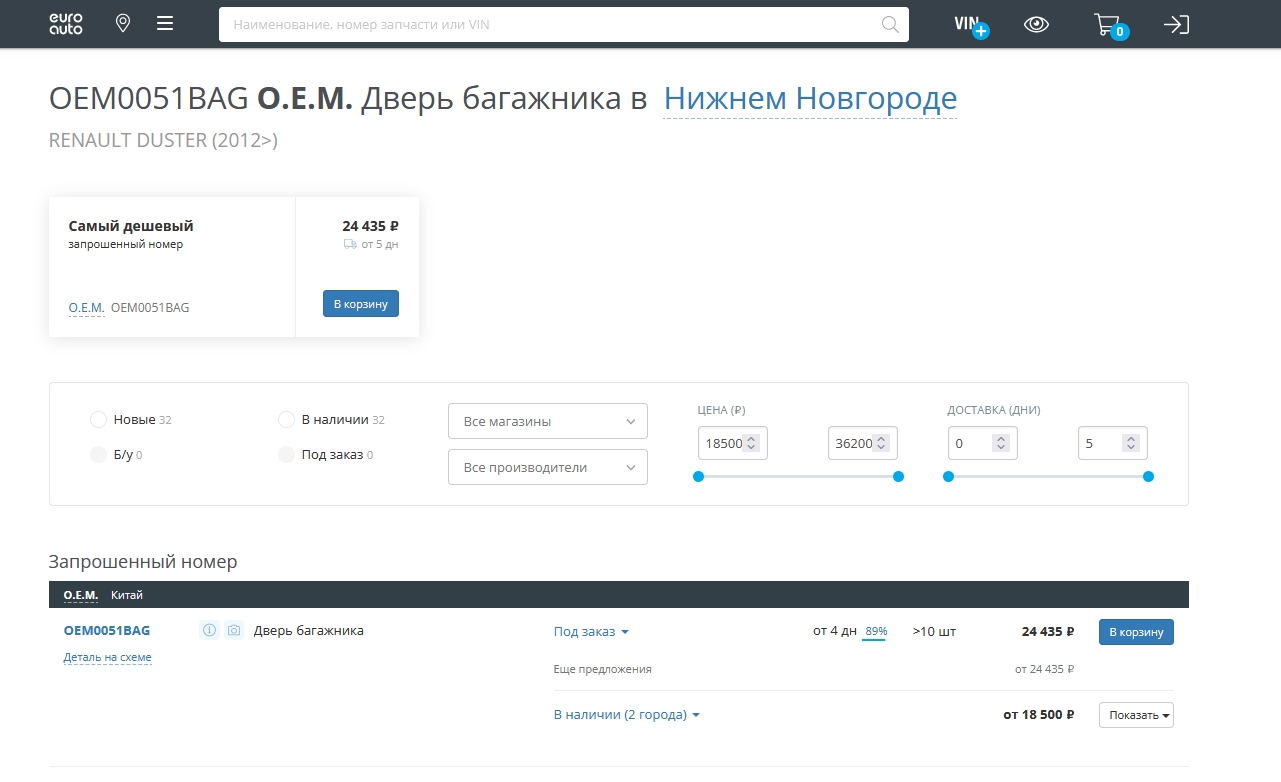The height and width of the screenshot is (782, 1281).
Task: Open Деталь на схеме link
Action: coord(107,658)
